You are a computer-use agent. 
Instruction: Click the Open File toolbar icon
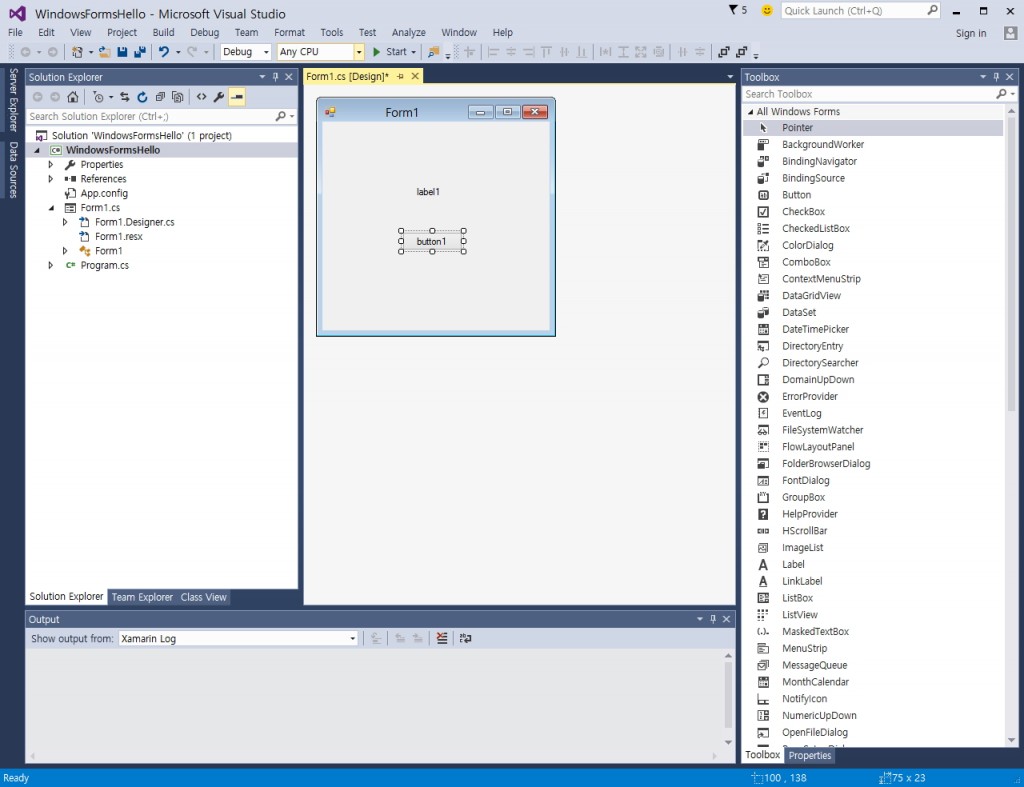[x=104, y=52]
